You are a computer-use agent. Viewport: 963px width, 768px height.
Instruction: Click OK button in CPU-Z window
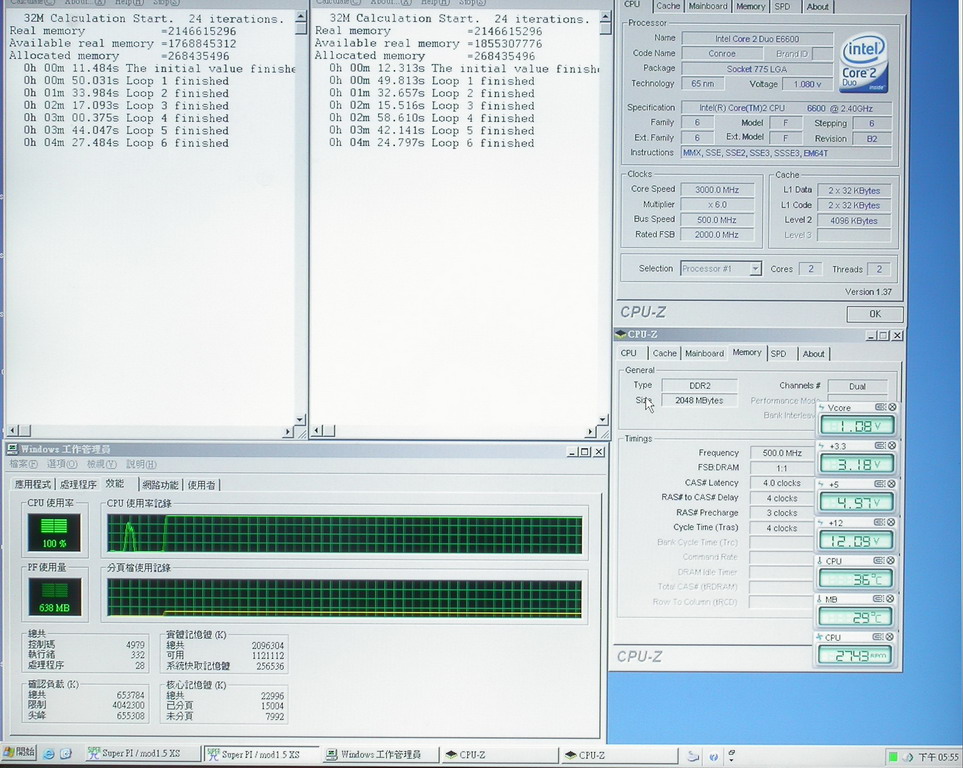(875, 314)
